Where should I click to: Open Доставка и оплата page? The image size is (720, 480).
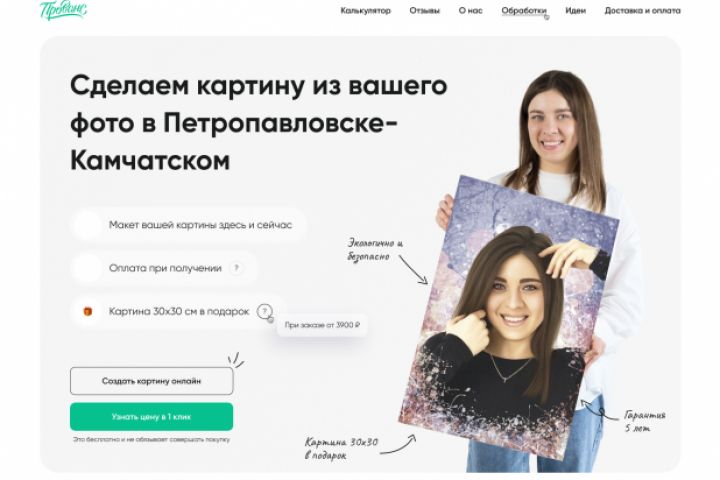pyautogui.click(x=642, y=11)
